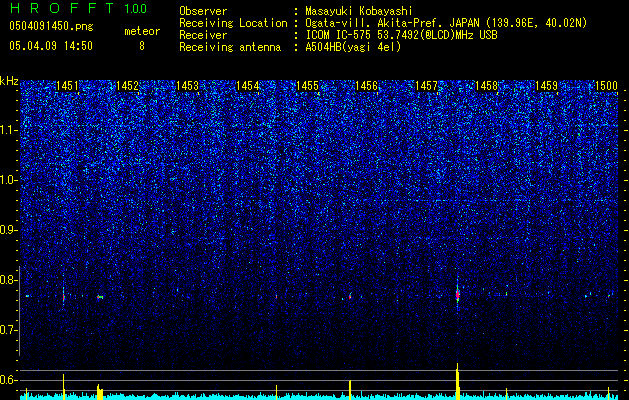Click the wide echo between 1451 and 1452 labels

[100, 297]
